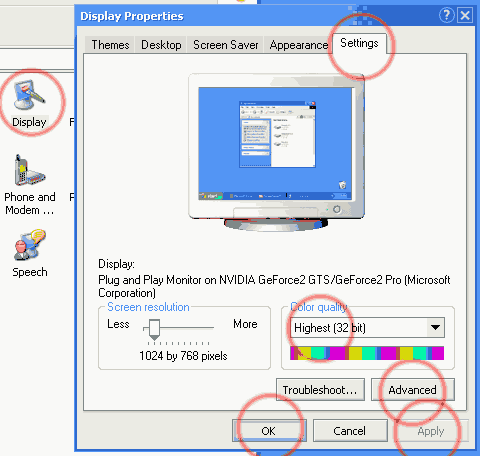Confirm with the OK button
Screen dimensions: 480x456
(269, 431)
